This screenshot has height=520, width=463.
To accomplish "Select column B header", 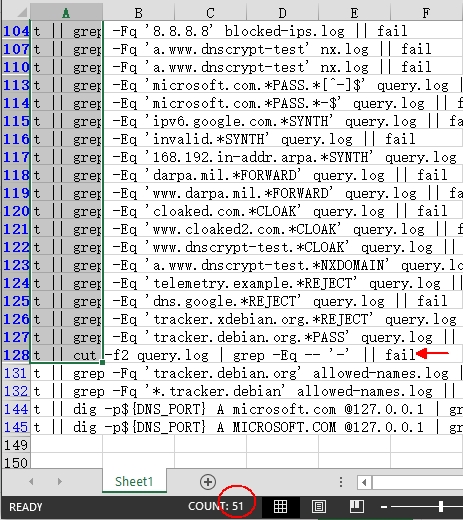I will pyautogui.click(x=138, y=13).
